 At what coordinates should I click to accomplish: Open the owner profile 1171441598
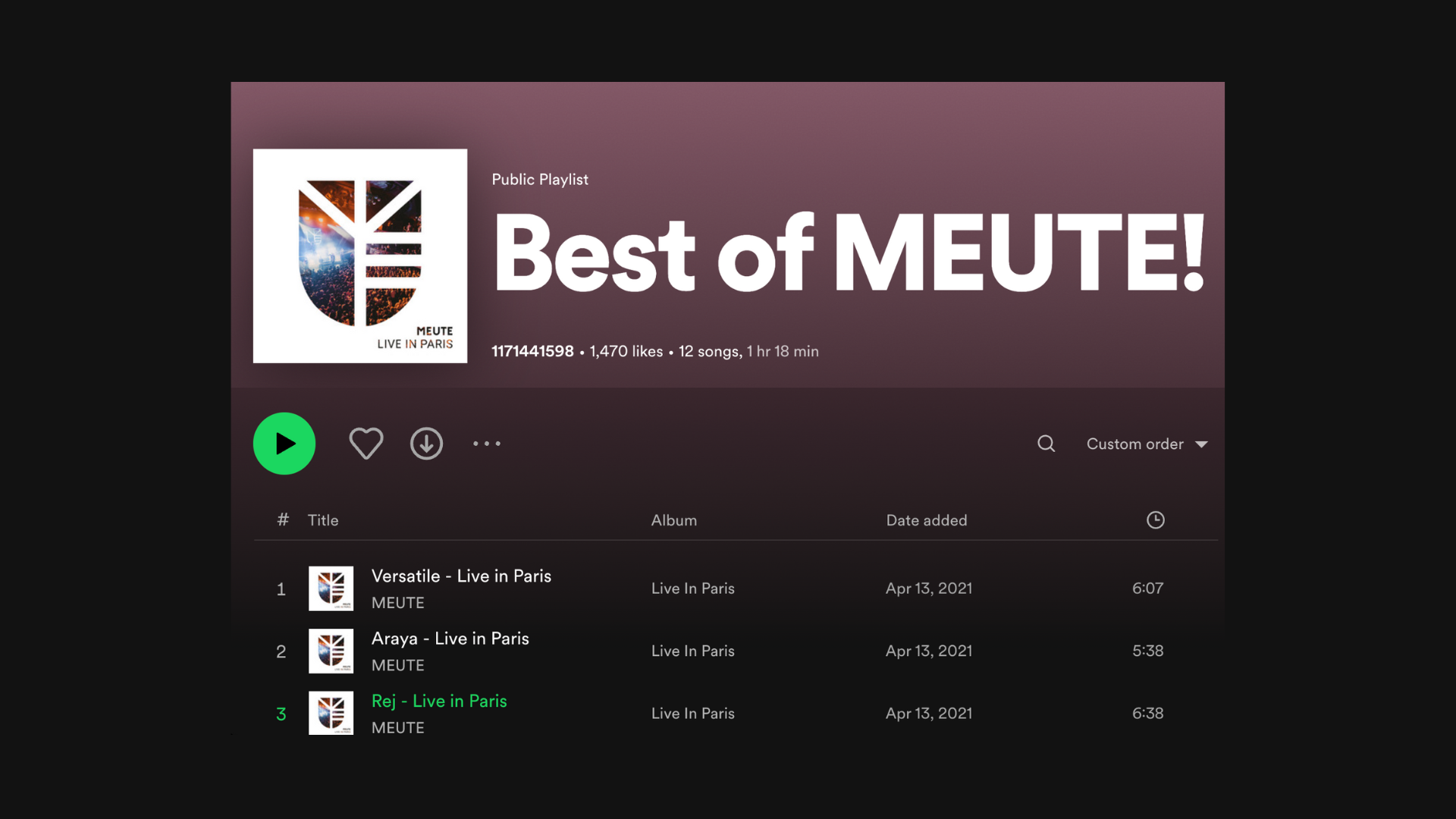532,351
